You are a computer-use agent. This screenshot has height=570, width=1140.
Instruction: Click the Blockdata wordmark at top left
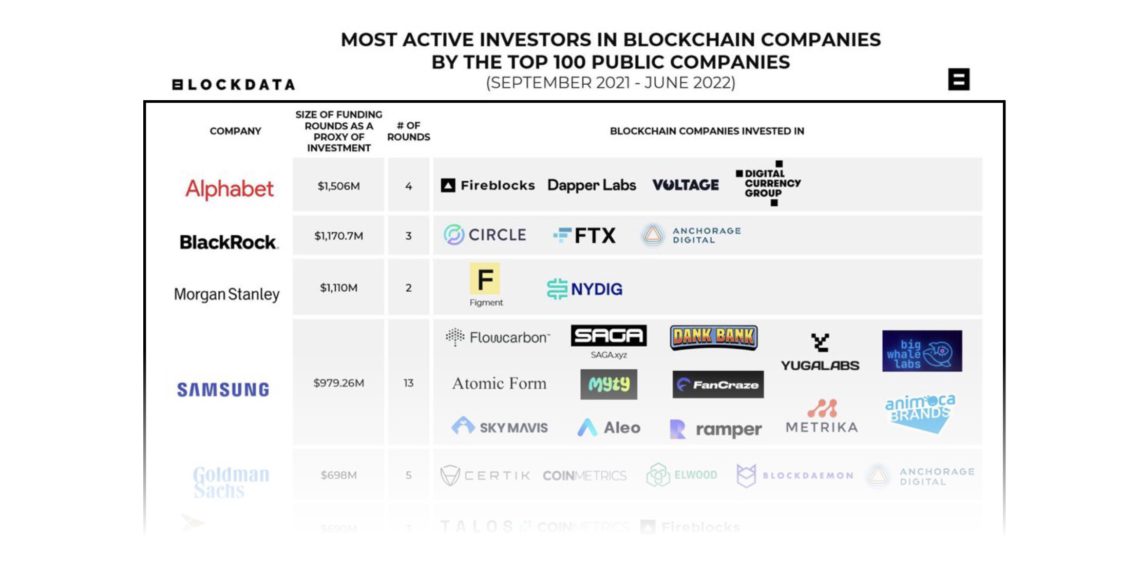tap(233, 85)
